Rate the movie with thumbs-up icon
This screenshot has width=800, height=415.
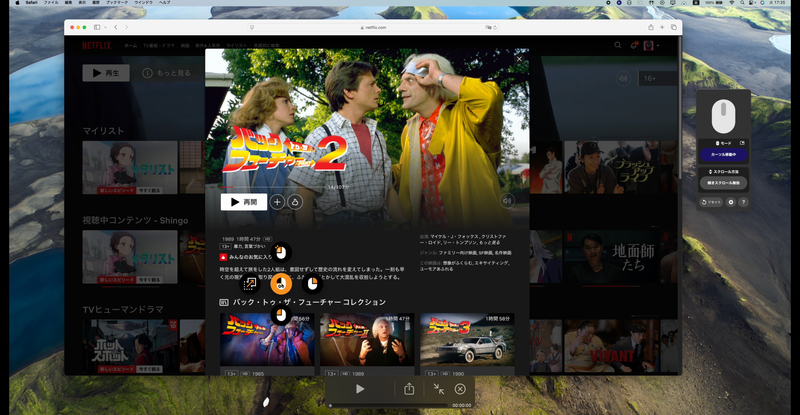point(295,202)
